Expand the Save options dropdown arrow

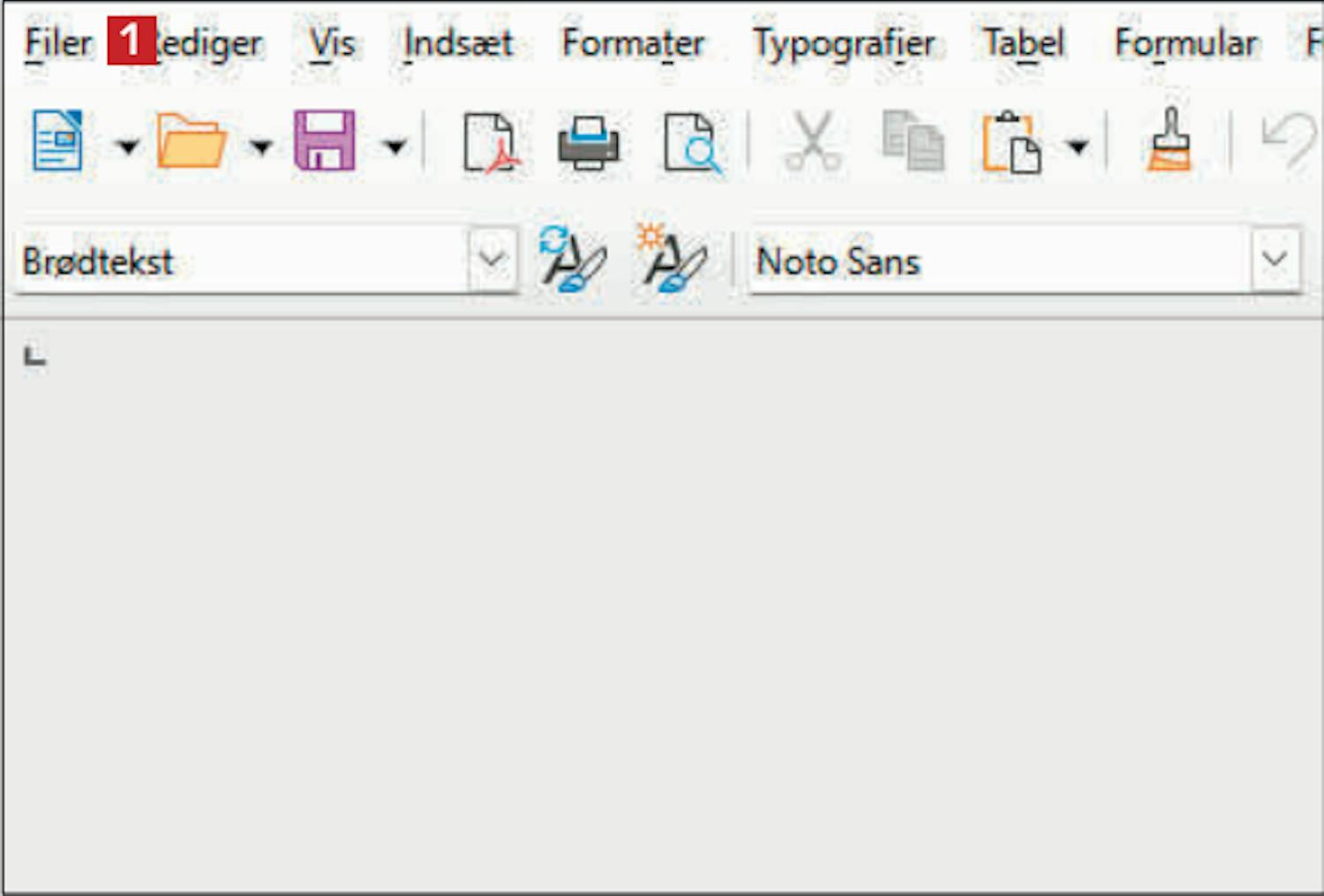(x=395, y=146)
